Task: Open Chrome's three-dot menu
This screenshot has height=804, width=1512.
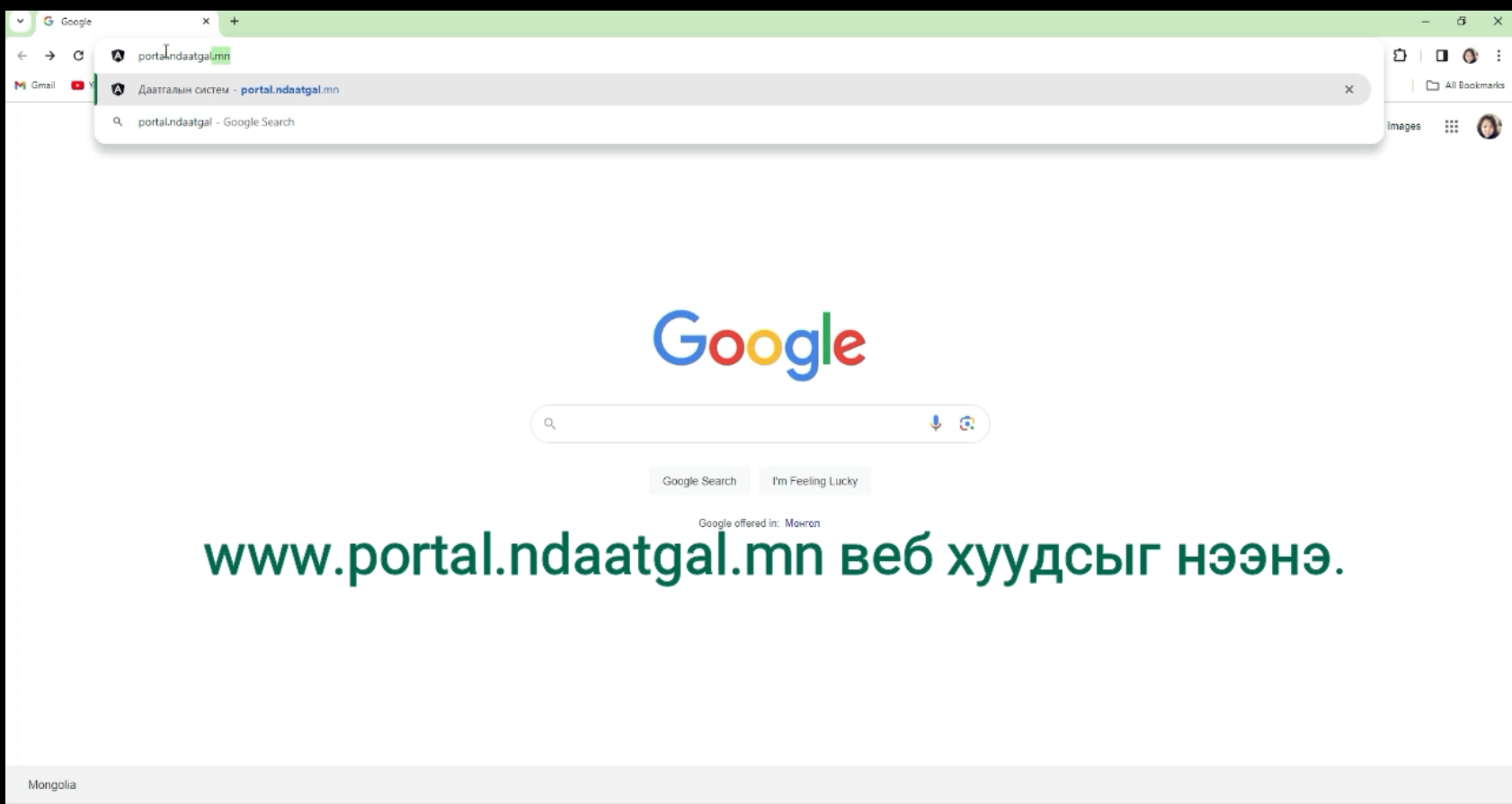Action: coord(1499,56)
